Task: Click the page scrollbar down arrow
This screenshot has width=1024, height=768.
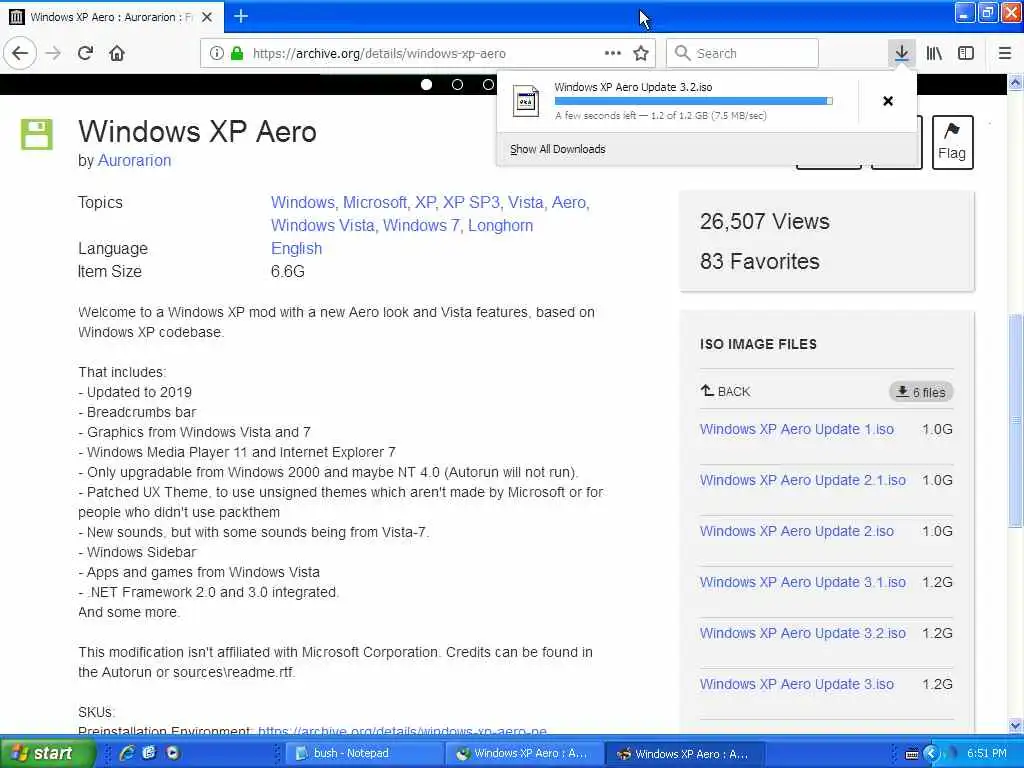Action: pos(1016,726)
